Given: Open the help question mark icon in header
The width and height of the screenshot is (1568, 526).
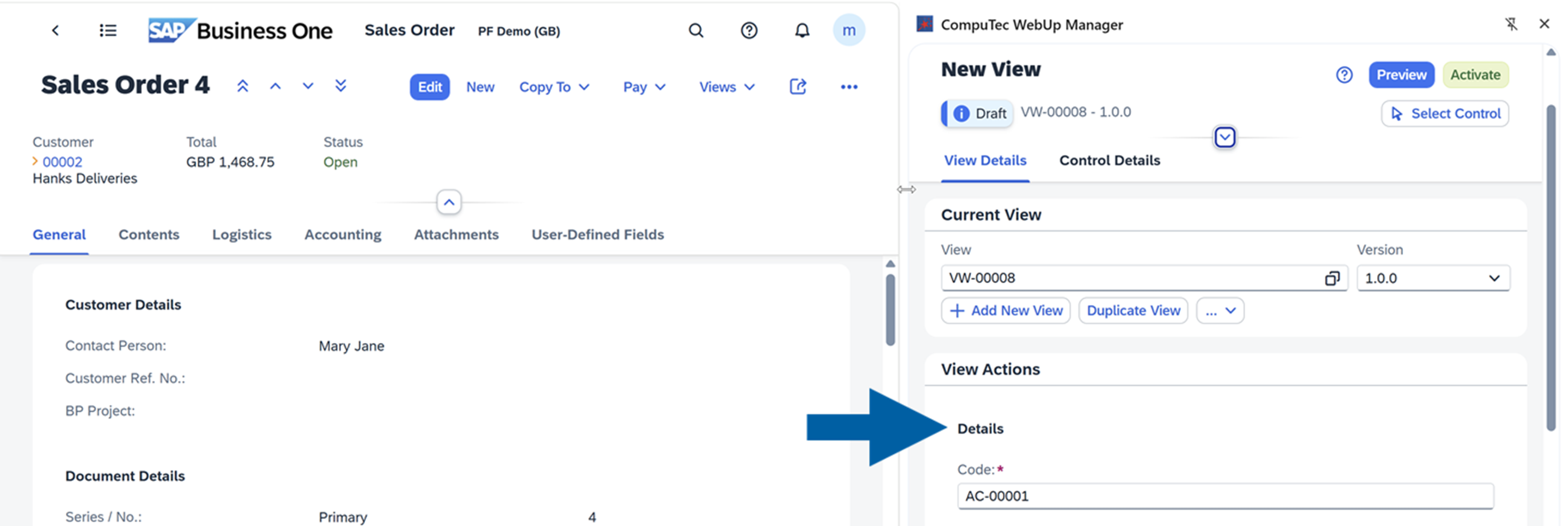Looking at the screenshot, I should pyautogui.click(x=749, y=30).
